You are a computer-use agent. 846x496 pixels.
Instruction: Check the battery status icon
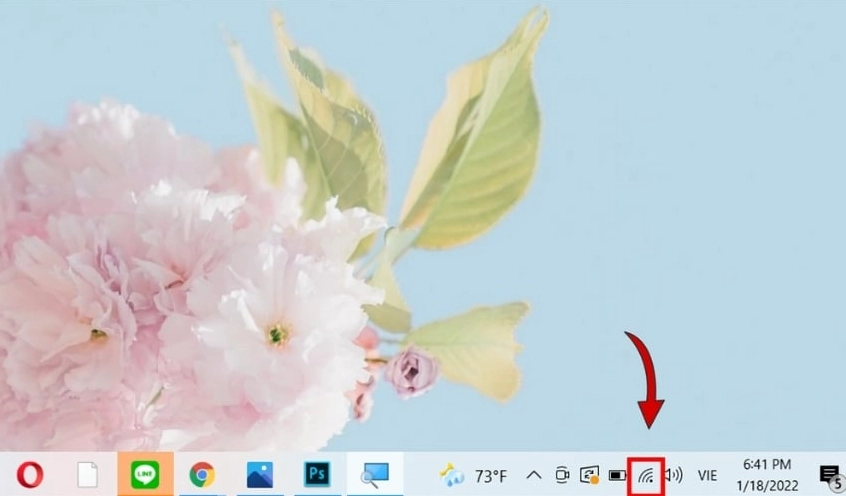[x=617, y=475]
